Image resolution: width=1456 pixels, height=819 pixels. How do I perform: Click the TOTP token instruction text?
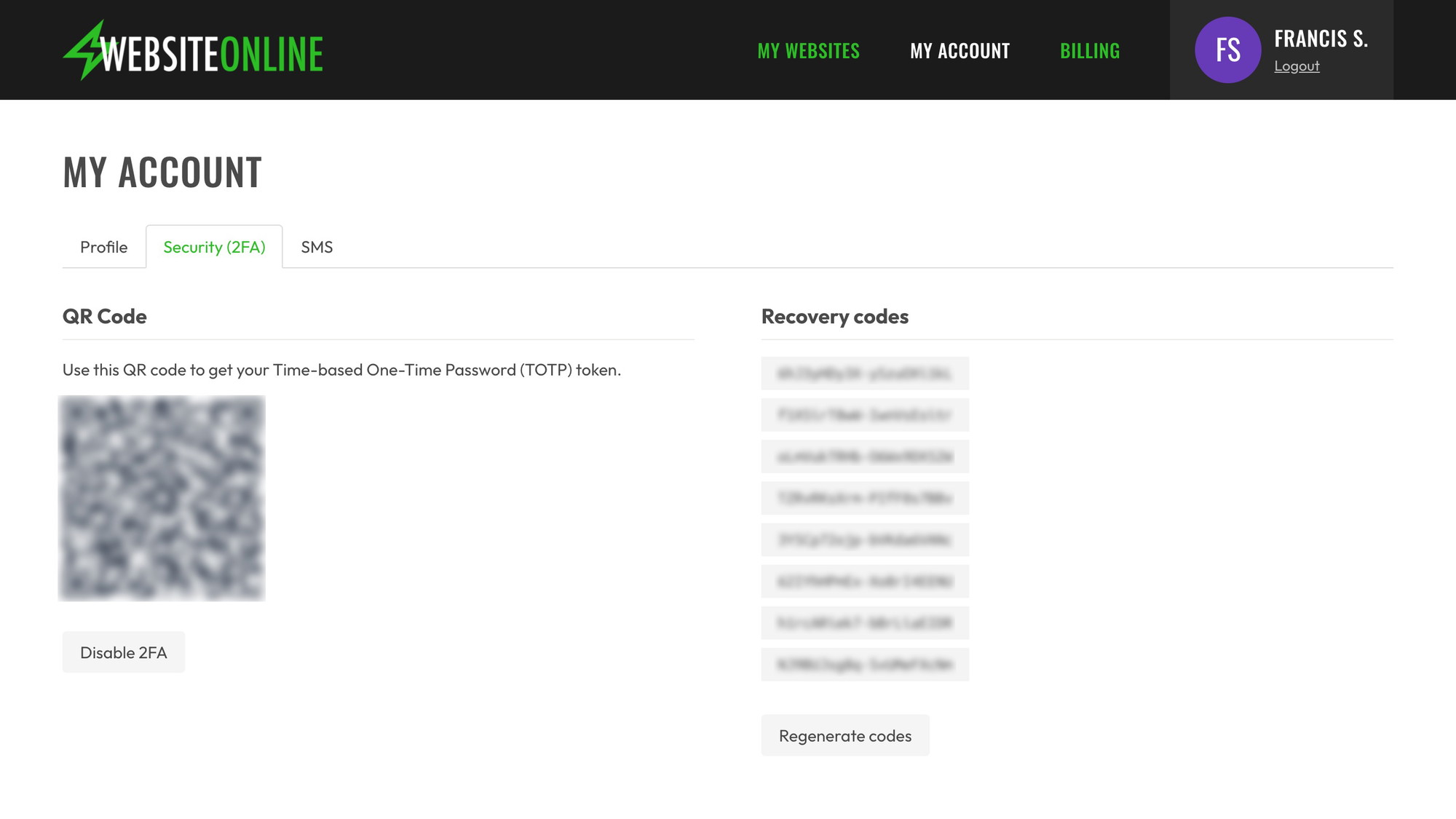[341, 370]
